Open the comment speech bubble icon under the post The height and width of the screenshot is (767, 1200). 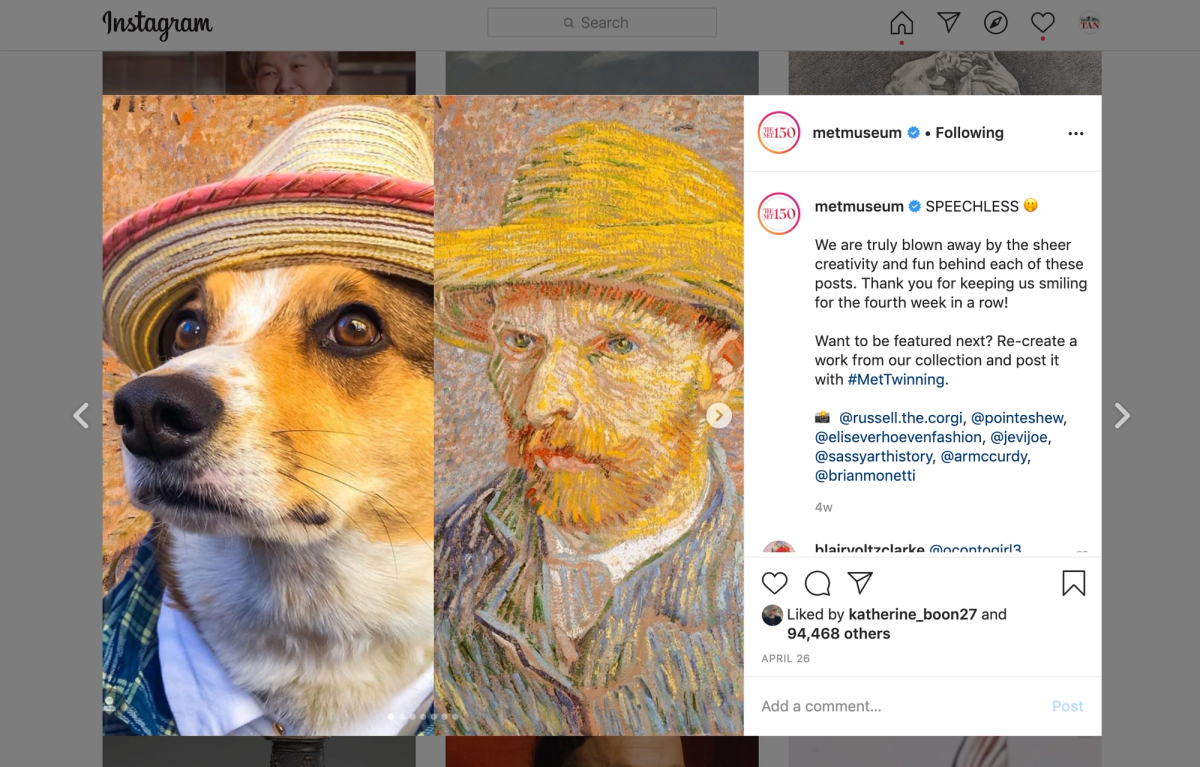(816, 583)
